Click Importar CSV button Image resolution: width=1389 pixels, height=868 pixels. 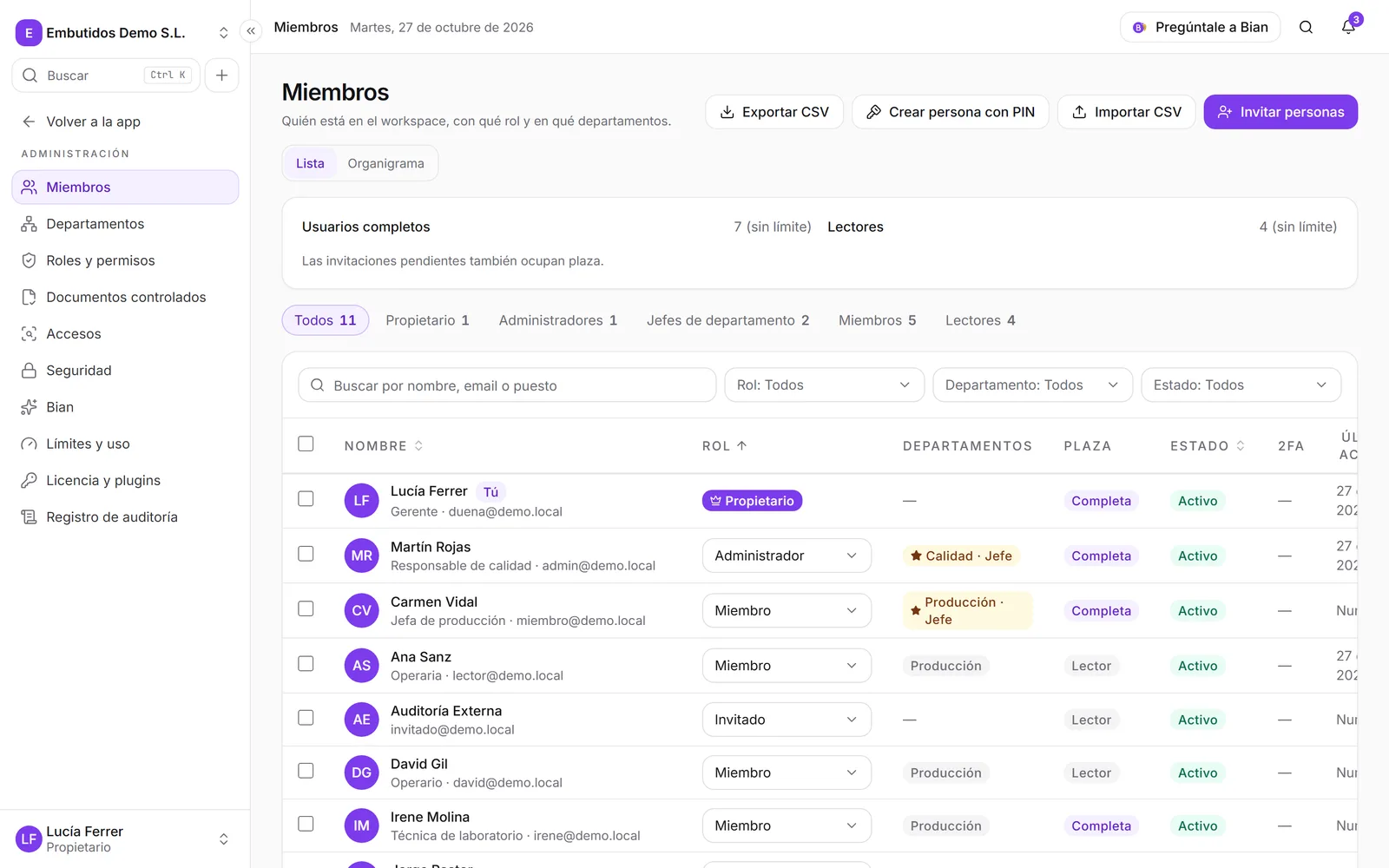tap(1127, 112)
